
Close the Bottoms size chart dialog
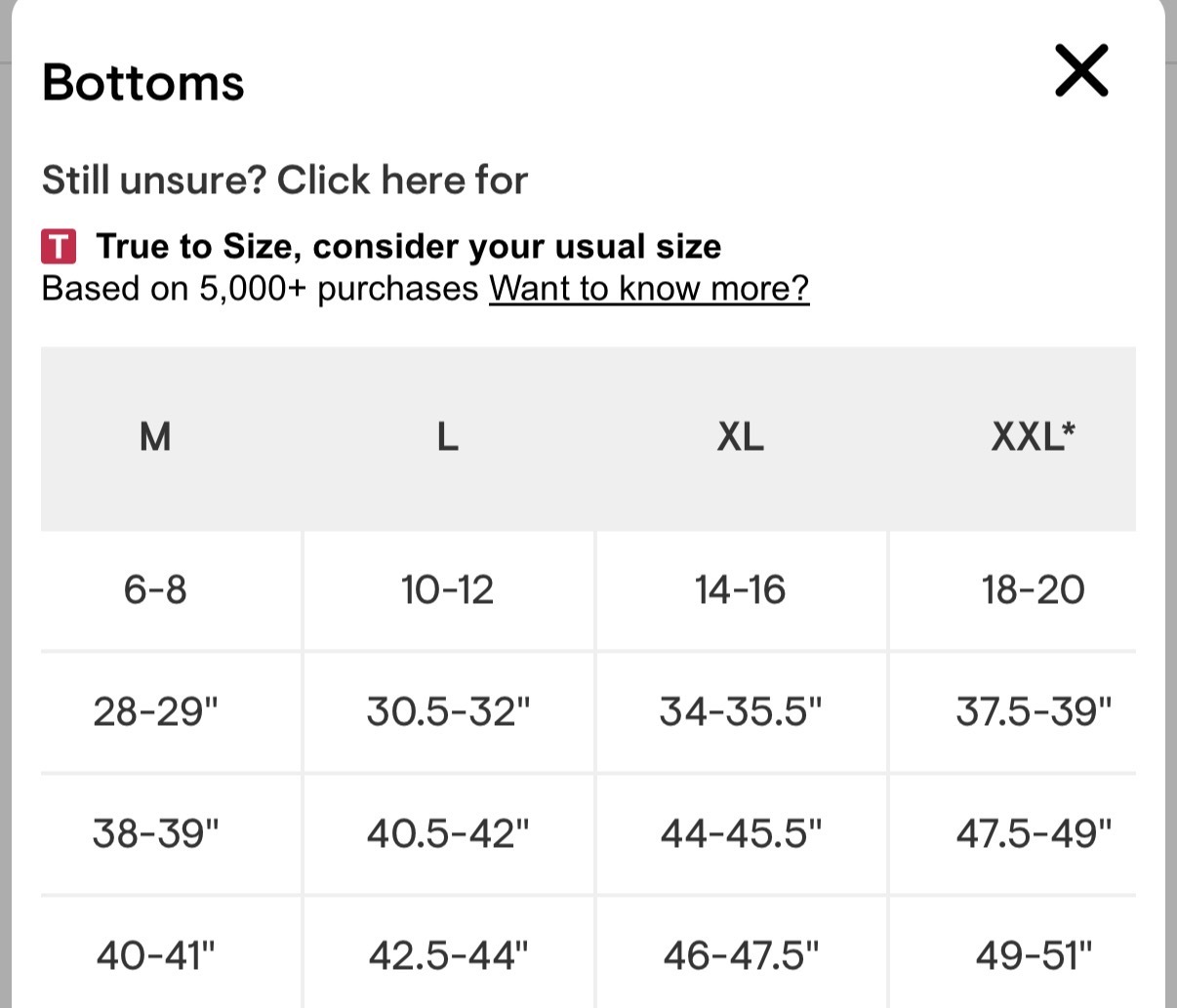point(1081,70)
